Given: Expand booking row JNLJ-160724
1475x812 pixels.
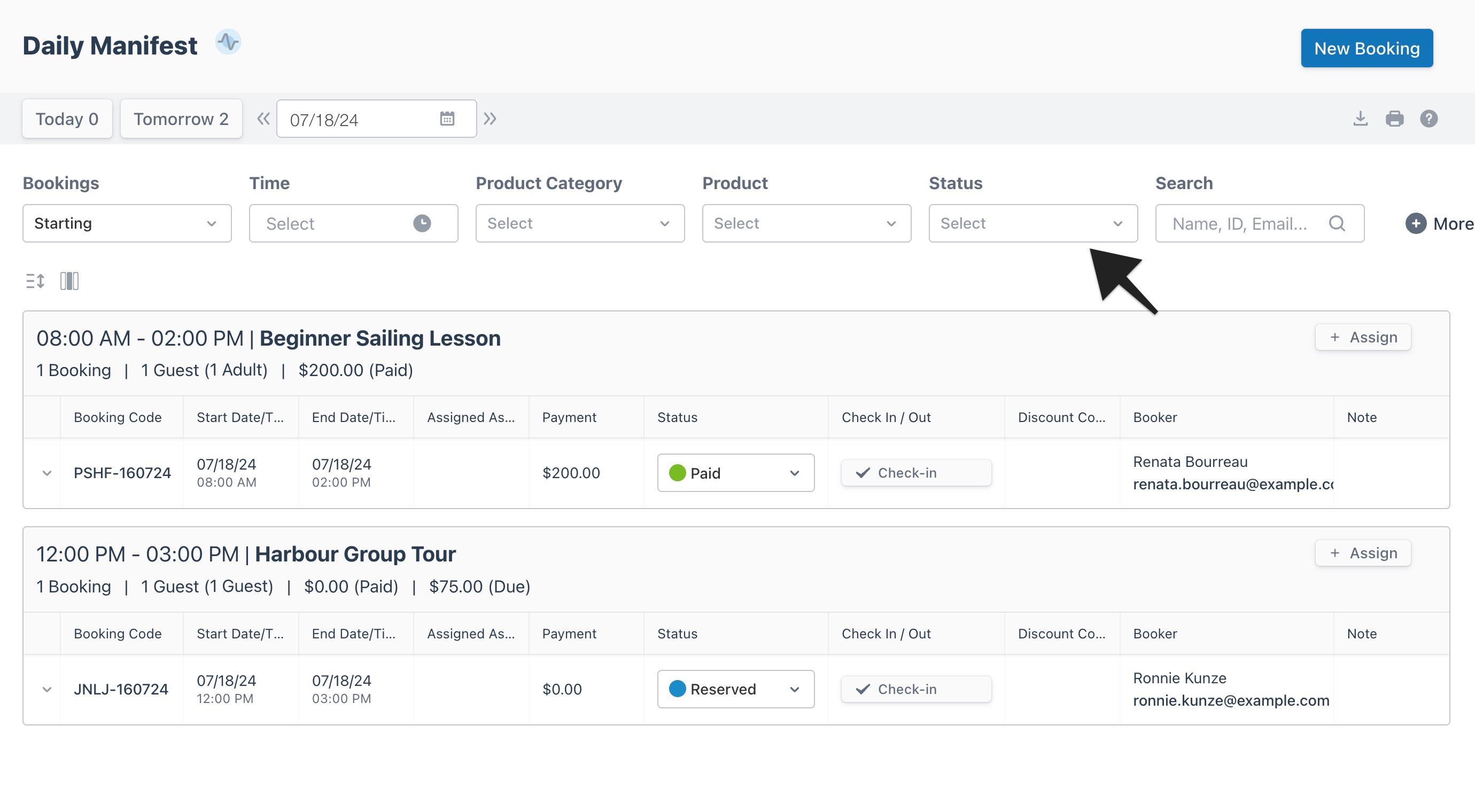Looking at the screenshot, I should click(47, 690).
